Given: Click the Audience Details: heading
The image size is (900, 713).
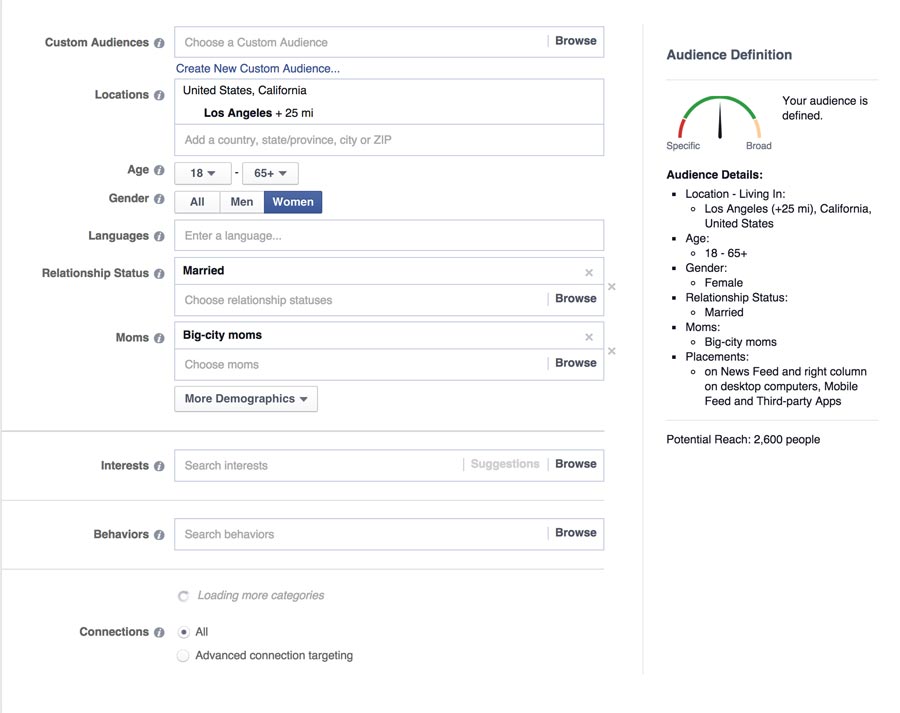Looking at the screenshot, I should 714,175.
